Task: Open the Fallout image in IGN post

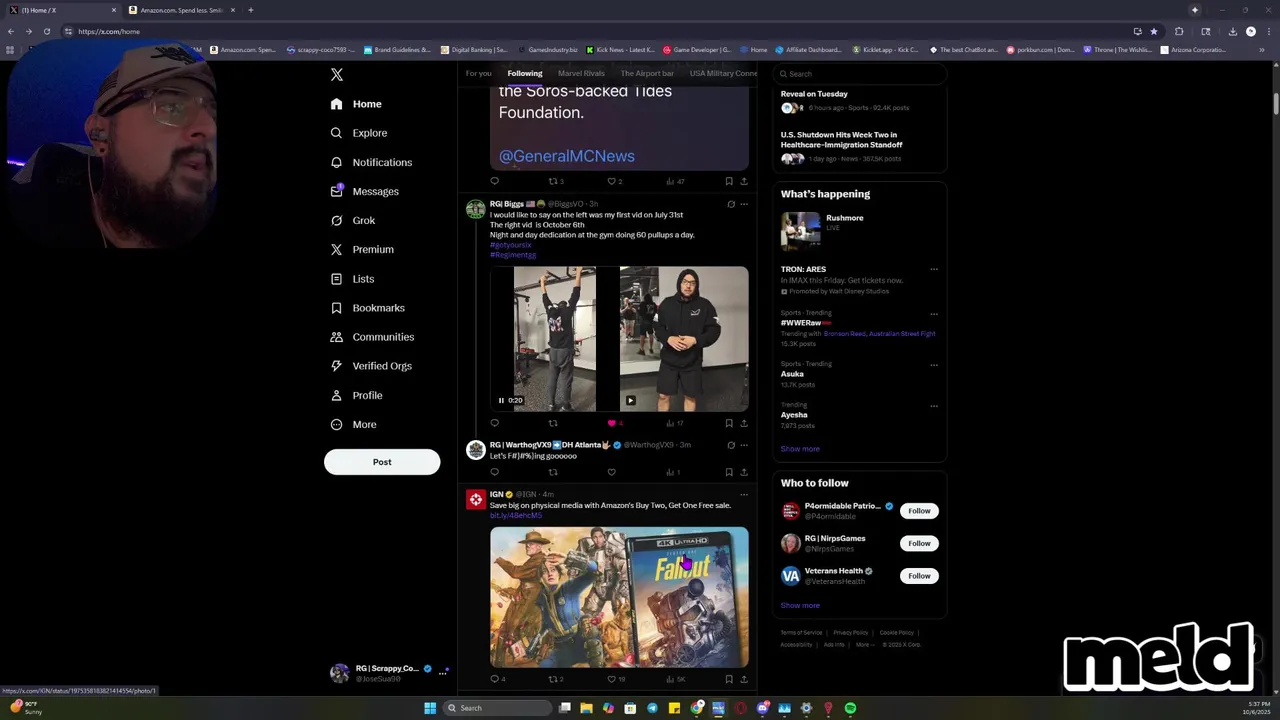Action: pyautogui.click(x=619, y=597)
